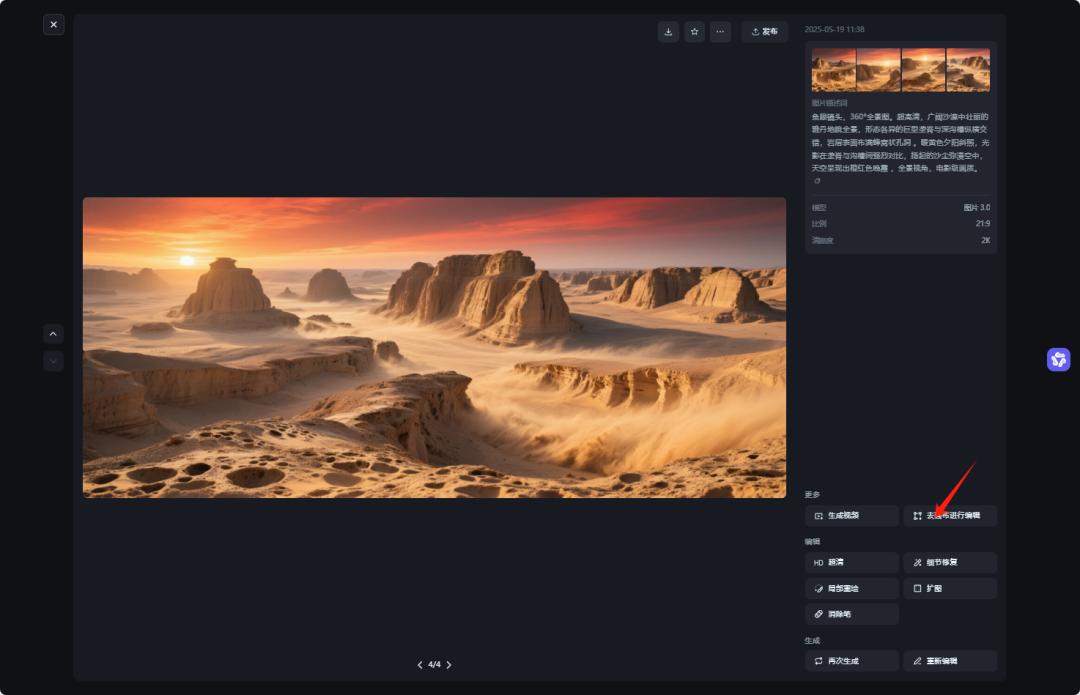This screenshot has height=695, width=1080.
Task: Apply HD 超清 upscaling
Action: (852, 563)
